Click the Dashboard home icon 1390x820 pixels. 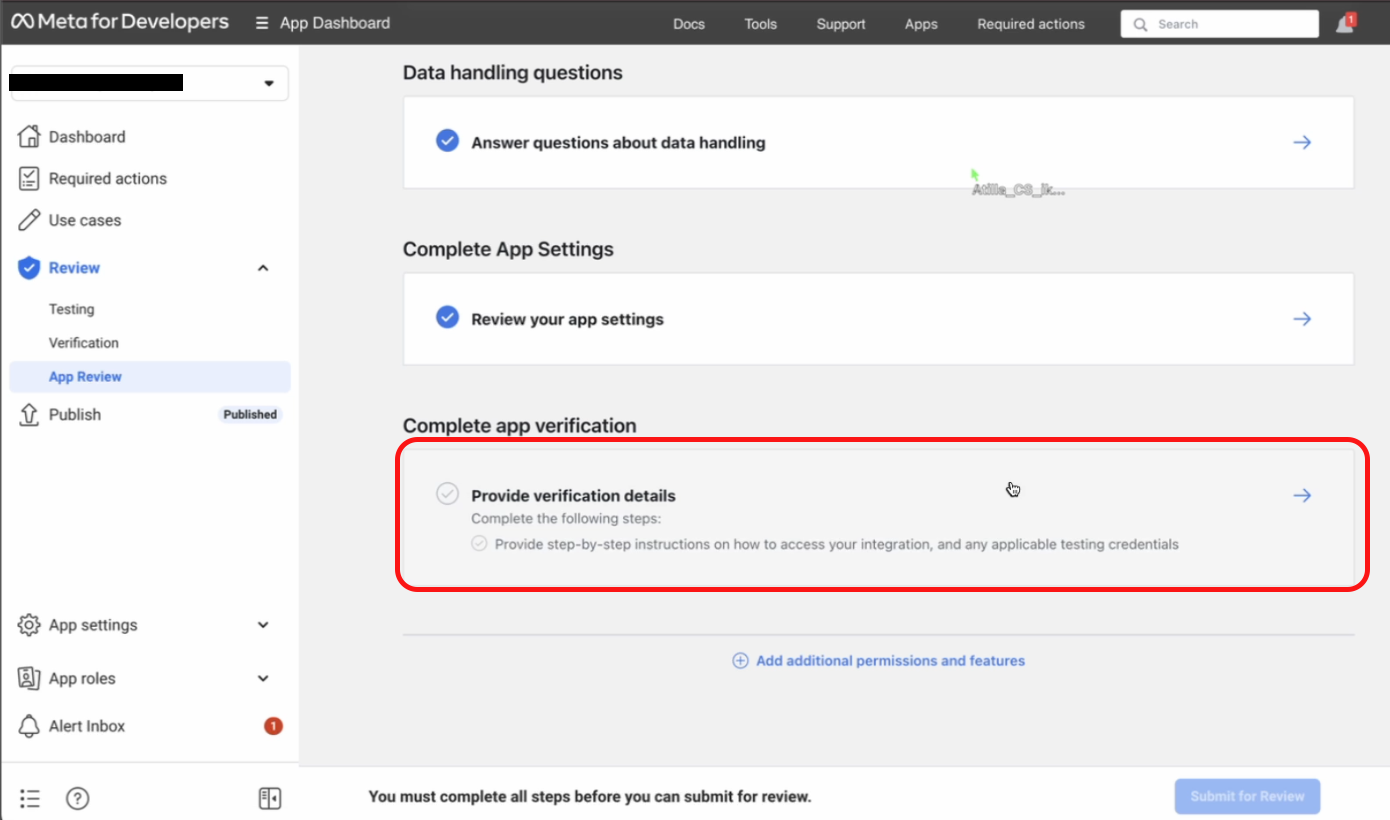pyautogui.click(x=29, y=136)
